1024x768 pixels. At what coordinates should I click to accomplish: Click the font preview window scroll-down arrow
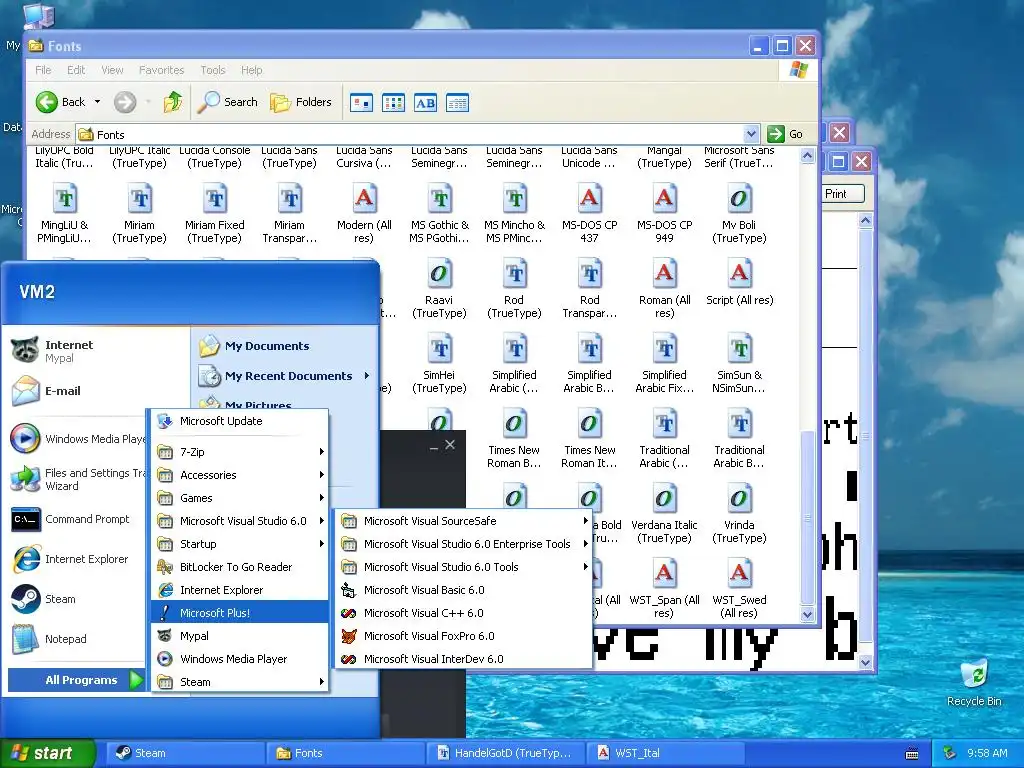point(865,662)
